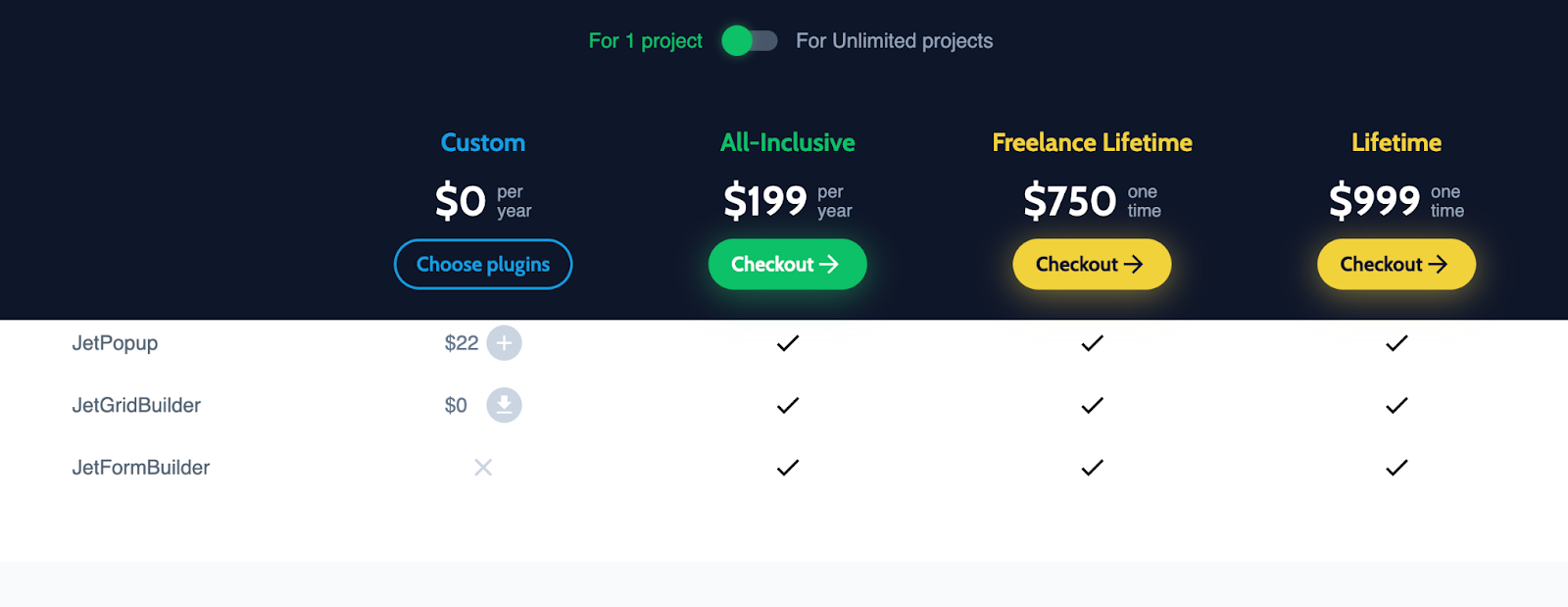Checkout the $999 Lifetime plan
The height and width of the screenshot is (607, 1568).
[1396, 265]
